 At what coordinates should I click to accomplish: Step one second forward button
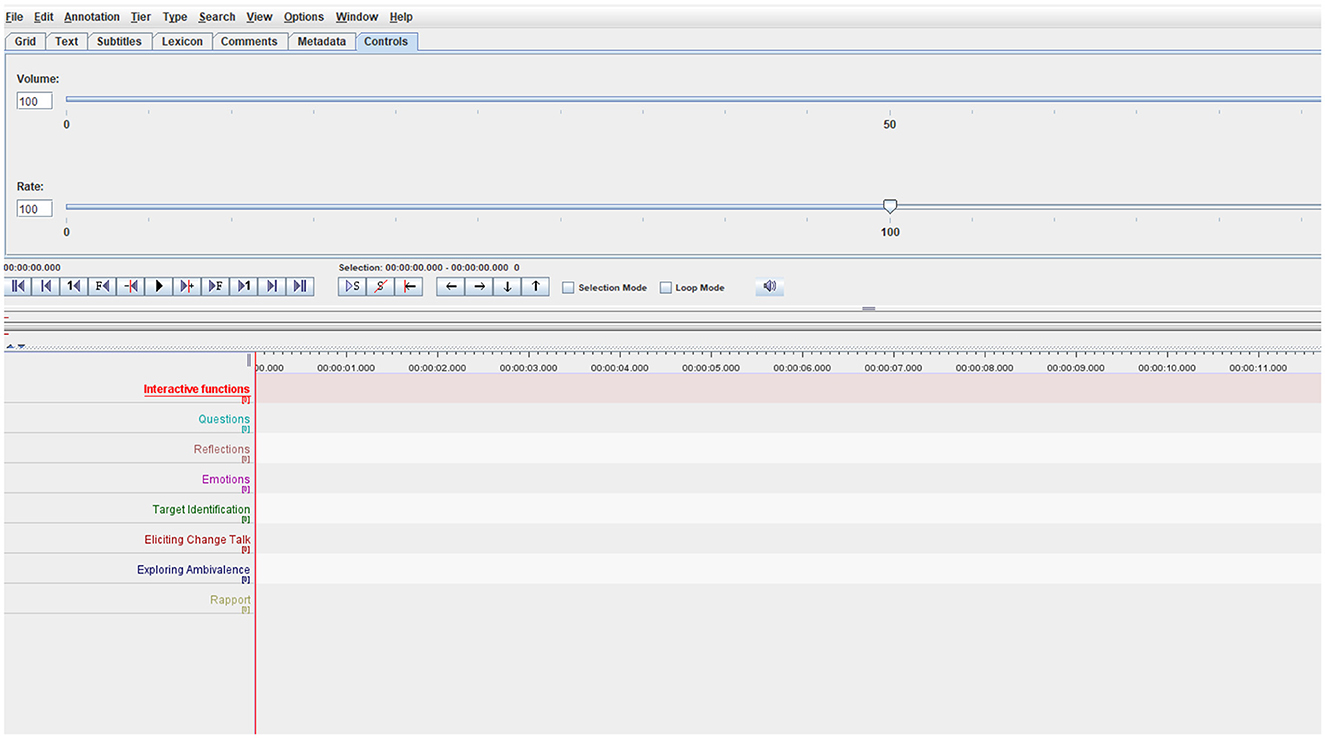(243, 287)
